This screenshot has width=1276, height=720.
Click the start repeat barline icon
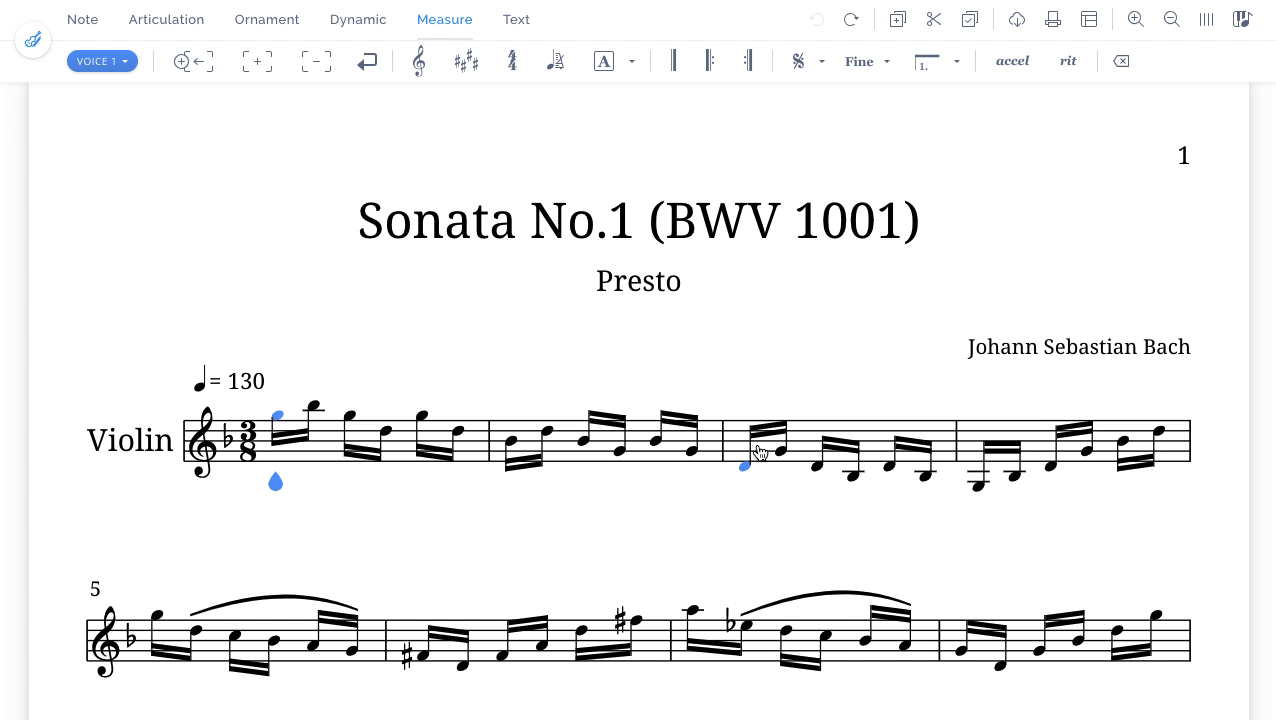point(709,62)
